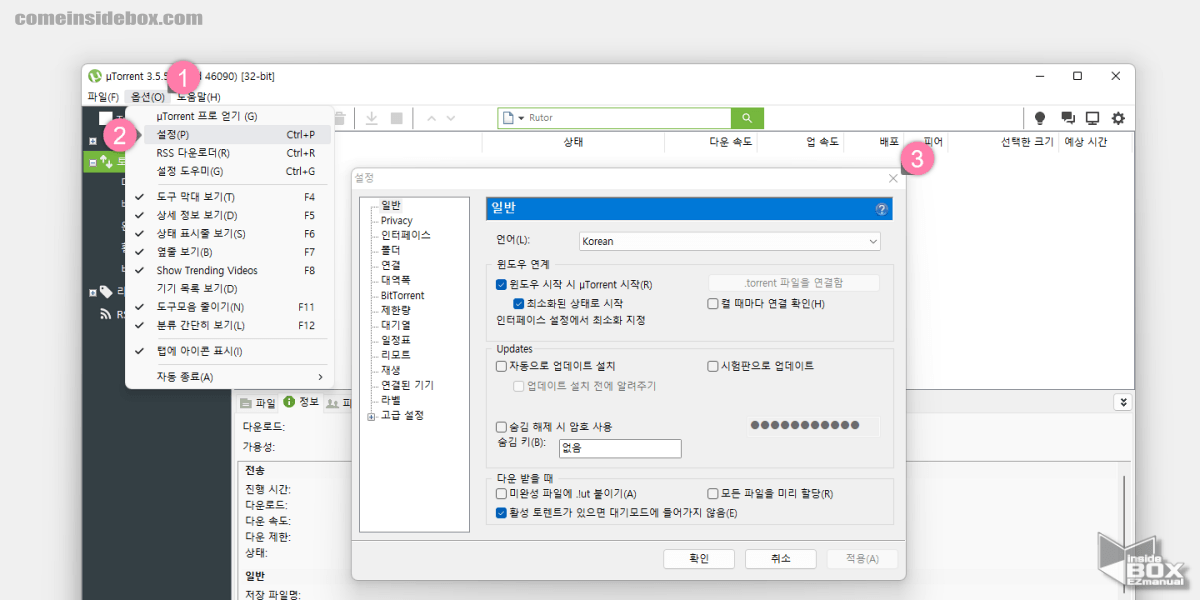Enable 모든 파일을 미리 할당 checkbox

(713, 494)
